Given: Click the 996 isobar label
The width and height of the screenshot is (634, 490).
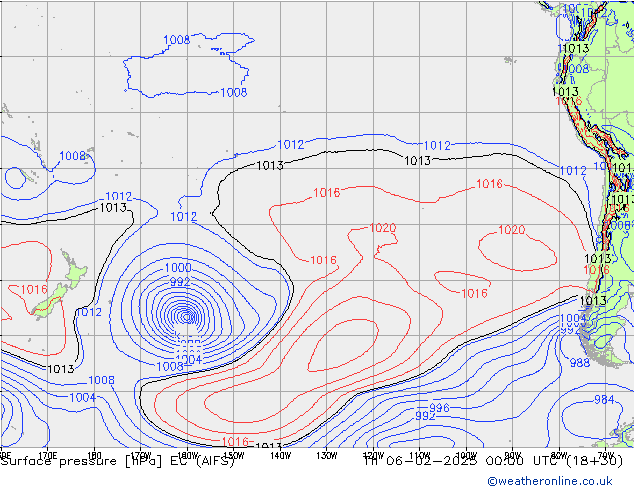Looking at the screenshot, I should [439, 408].
